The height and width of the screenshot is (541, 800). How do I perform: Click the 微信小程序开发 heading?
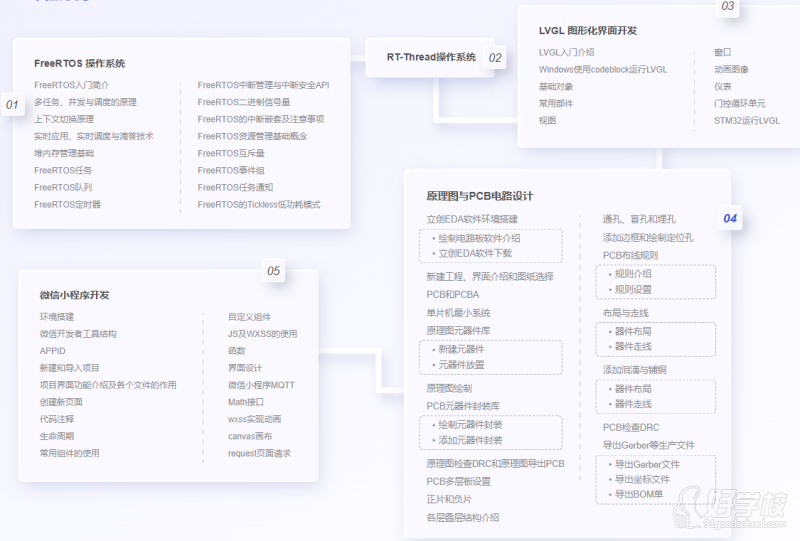pos(75,295)
